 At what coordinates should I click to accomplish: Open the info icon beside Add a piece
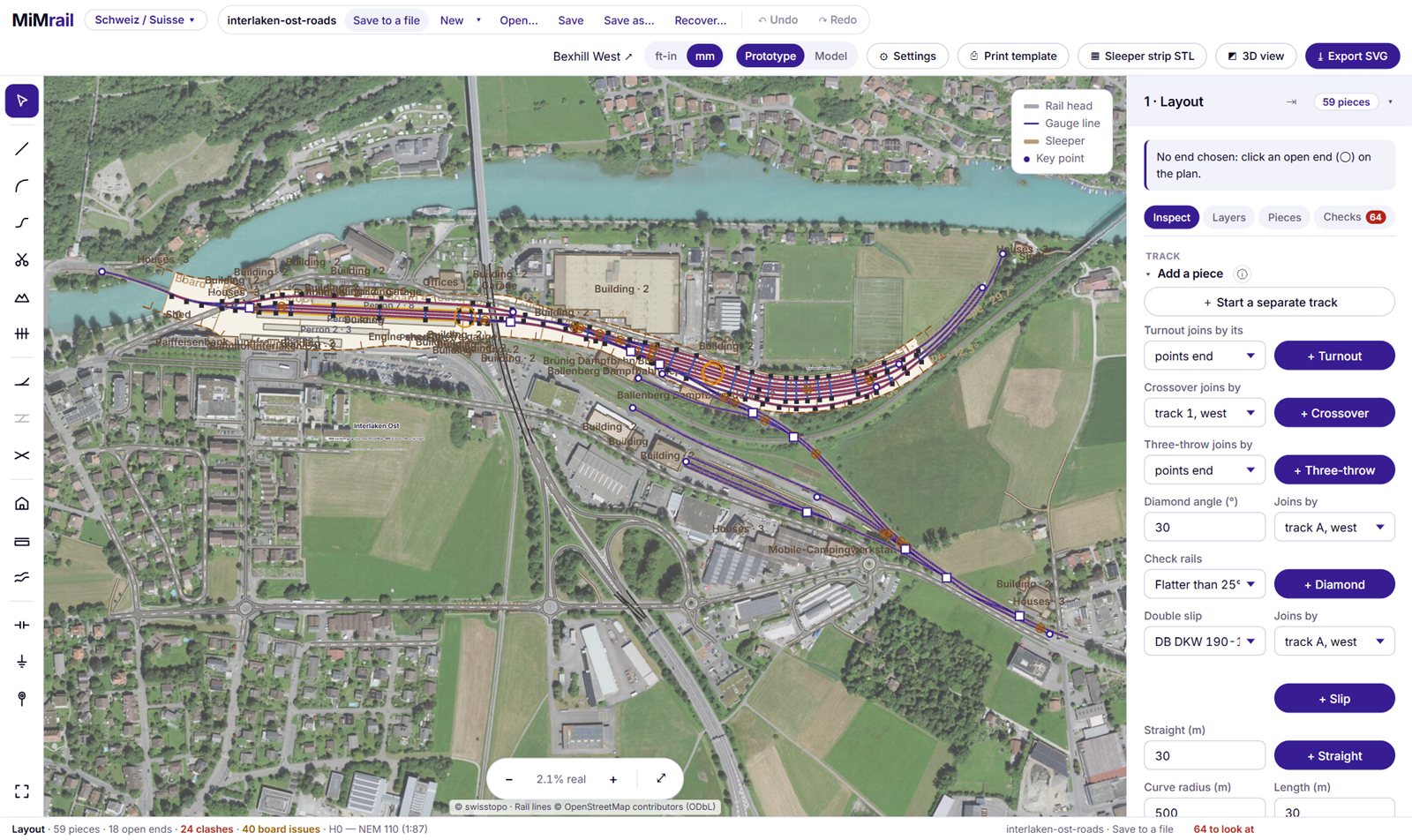pos(1243,274)
